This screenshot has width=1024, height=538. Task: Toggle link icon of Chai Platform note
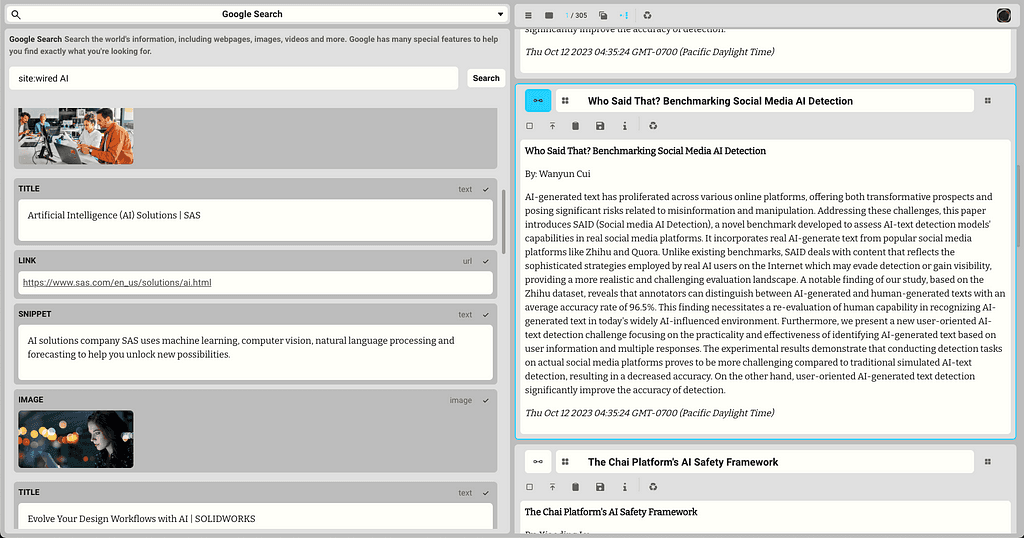pyautogui.click(x=538, y=462)
